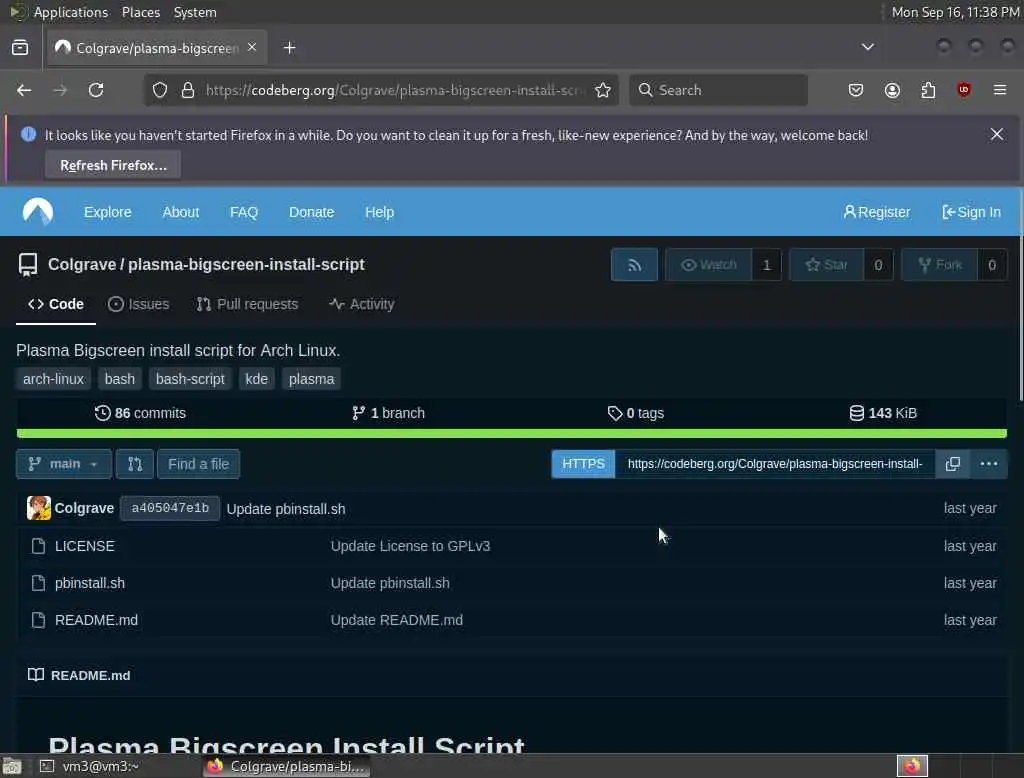
Task: Dismiss the Firefox refresh notification bar
Action: pyautogui.click(x=997, y=135)
